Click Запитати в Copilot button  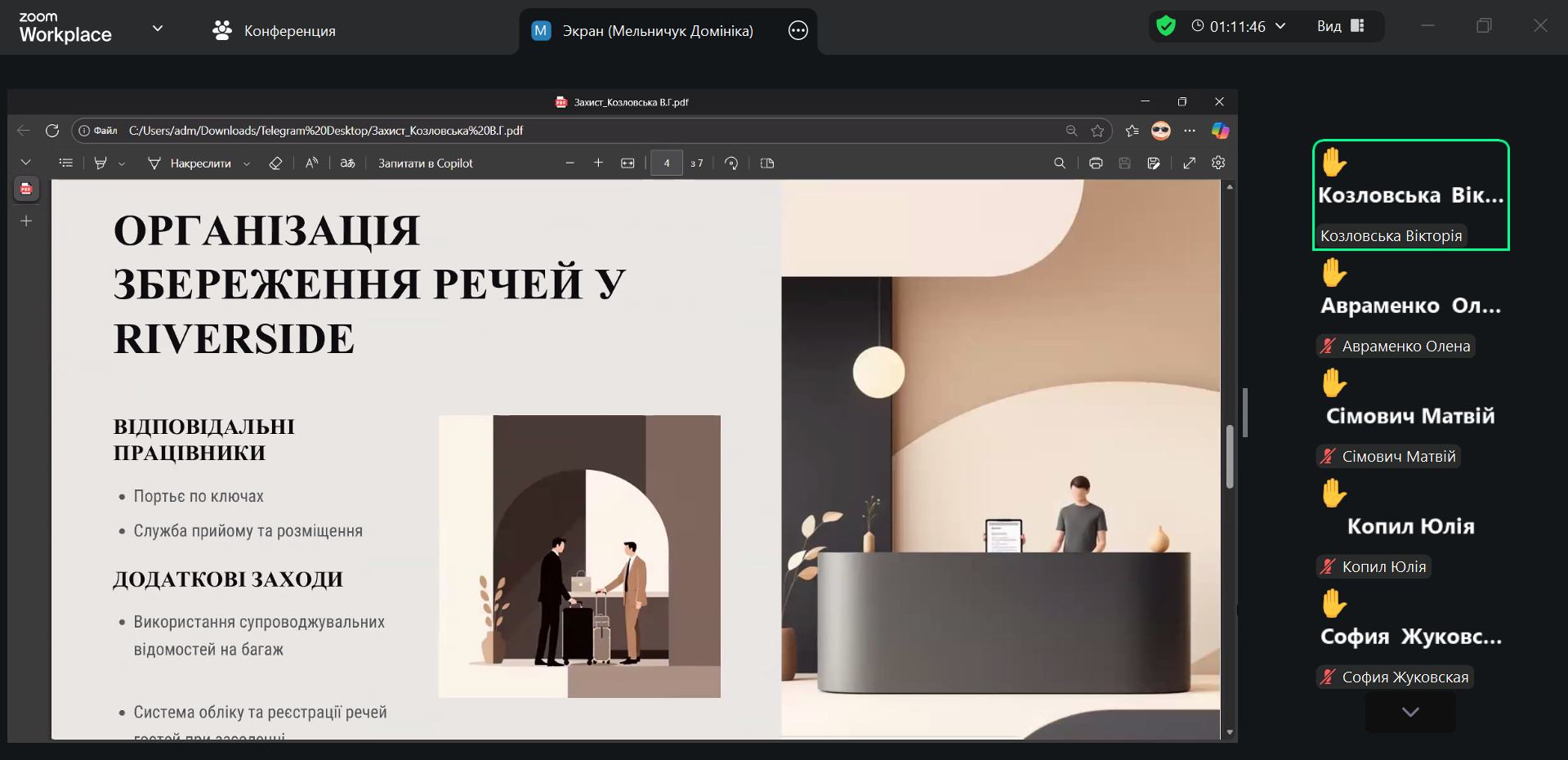coord(425,163)
